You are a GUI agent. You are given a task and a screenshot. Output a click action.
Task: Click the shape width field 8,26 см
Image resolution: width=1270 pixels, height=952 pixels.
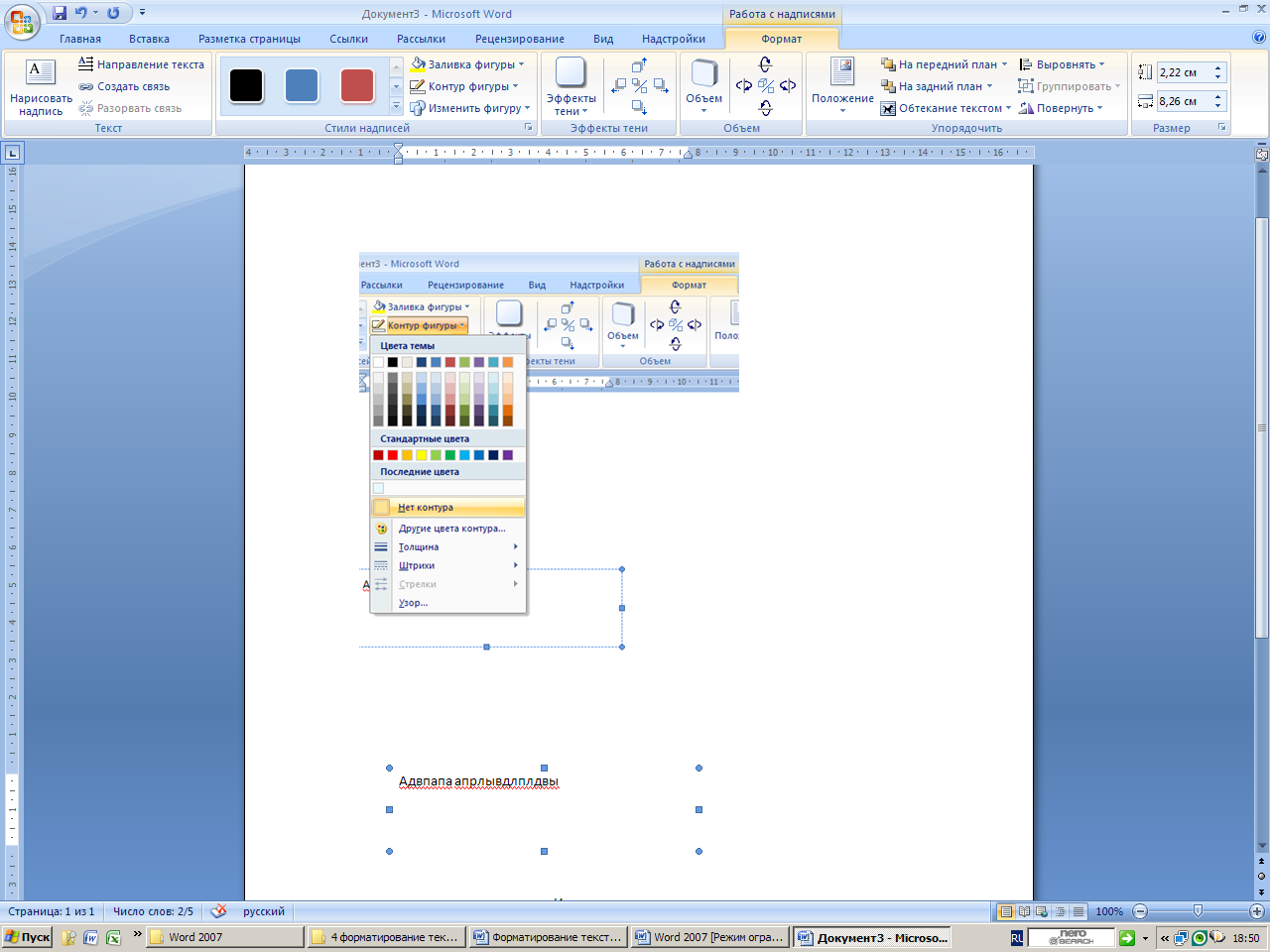(x=1183, y=101)
